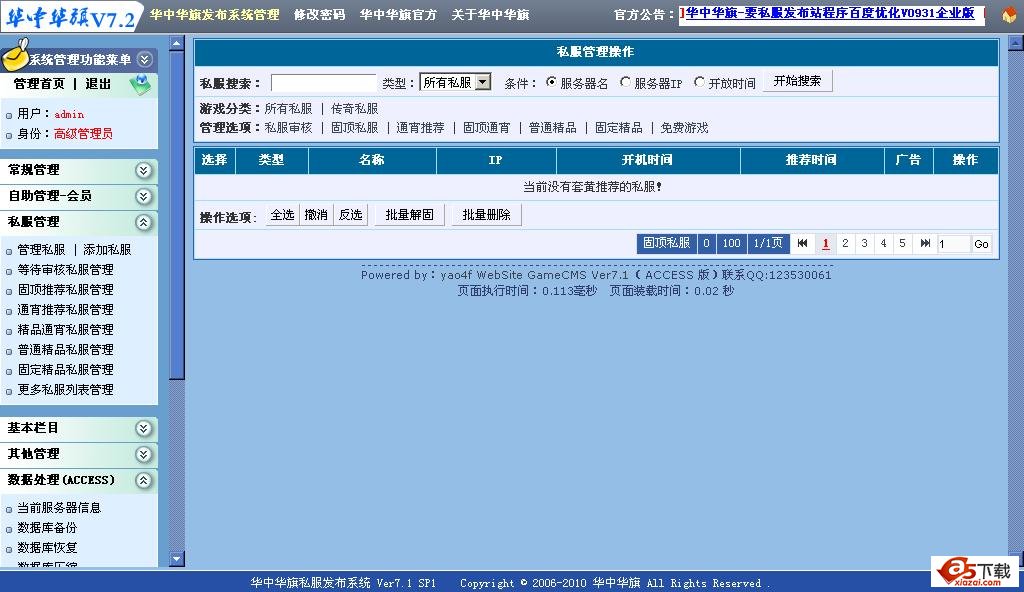Open 当前服务器信息 in sidebar

59,508
